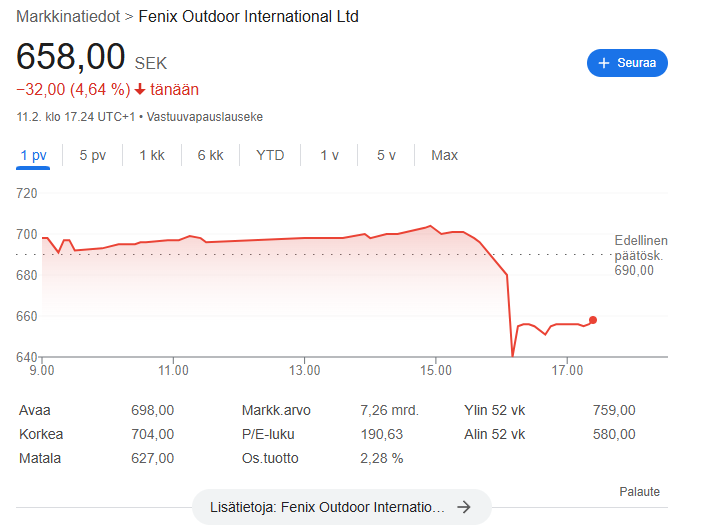The image size is (704, 532).
Task: Select the YTD range tab
Action: [x=270, y=155]
